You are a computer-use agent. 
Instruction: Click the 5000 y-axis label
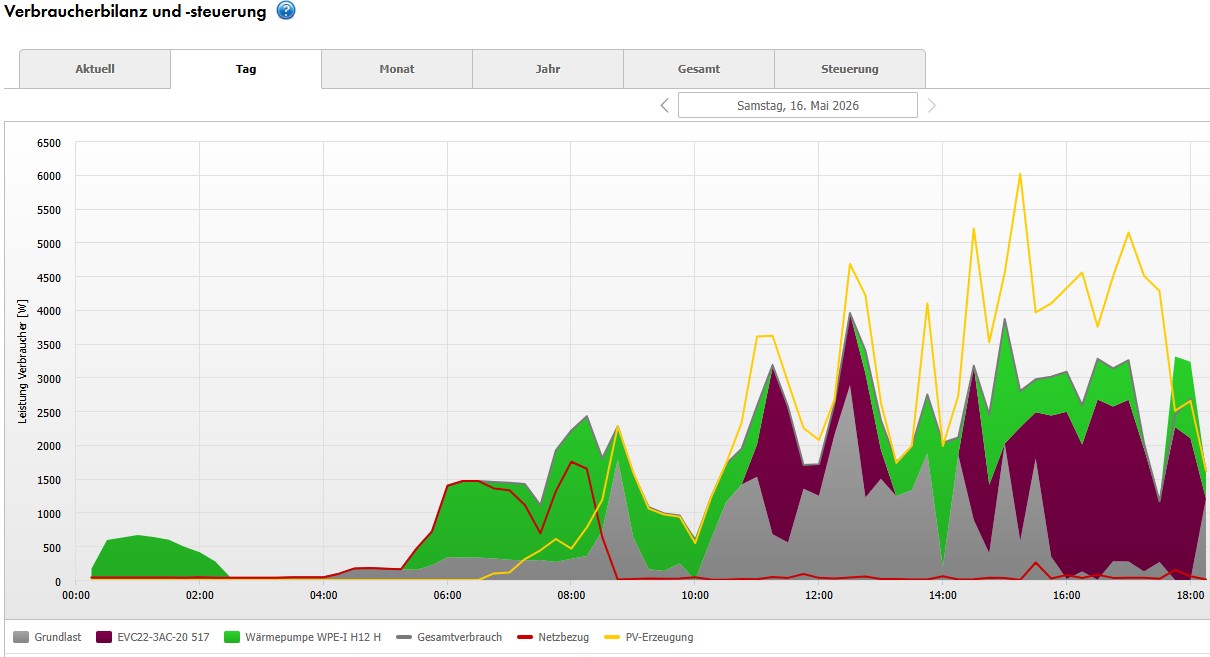point(48,243)
